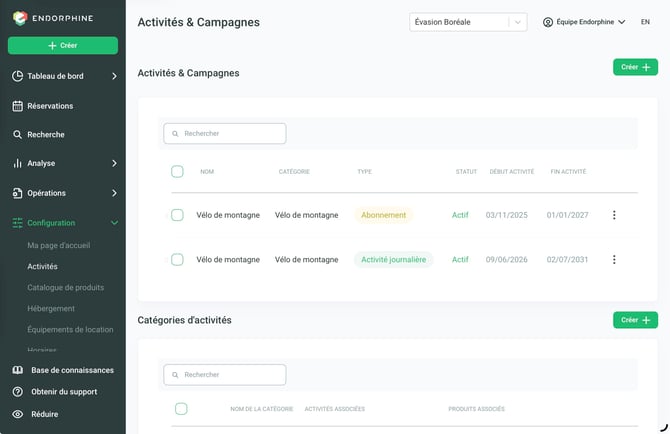Click the Obtenir du support help icon

[18, 392]
